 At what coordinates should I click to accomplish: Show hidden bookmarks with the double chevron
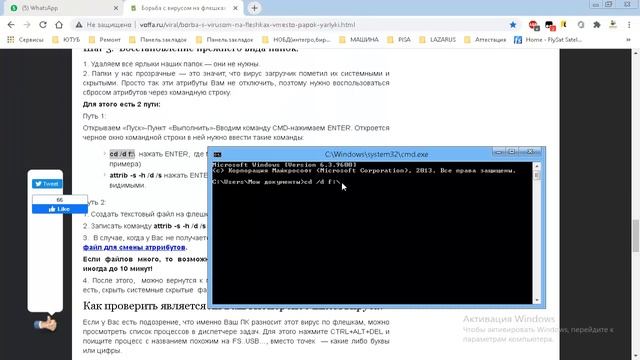628,40
